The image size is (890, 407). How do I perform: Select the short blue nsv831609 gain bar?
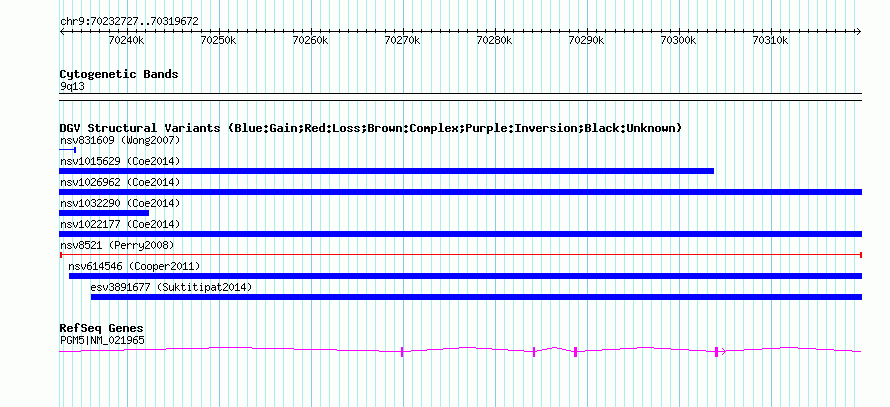[68, 150]
